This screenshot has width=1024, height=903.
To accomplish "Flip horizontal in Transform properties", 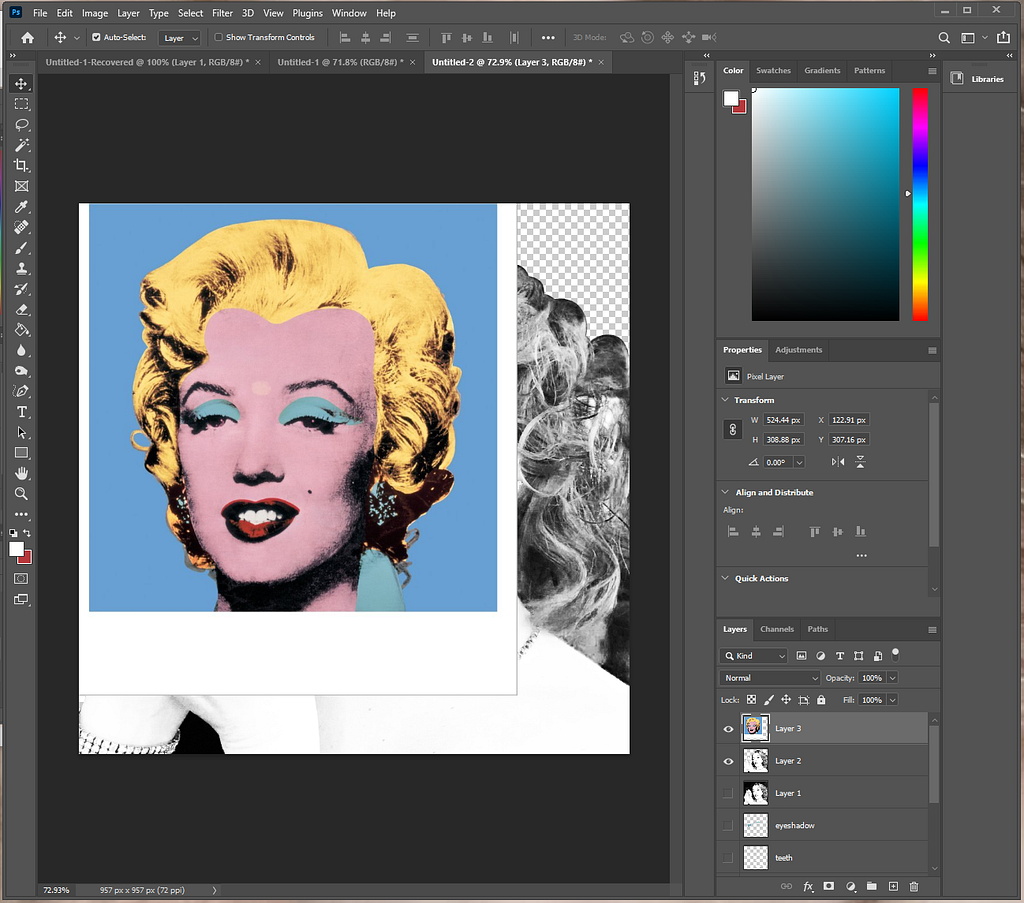I will [838, 462].
